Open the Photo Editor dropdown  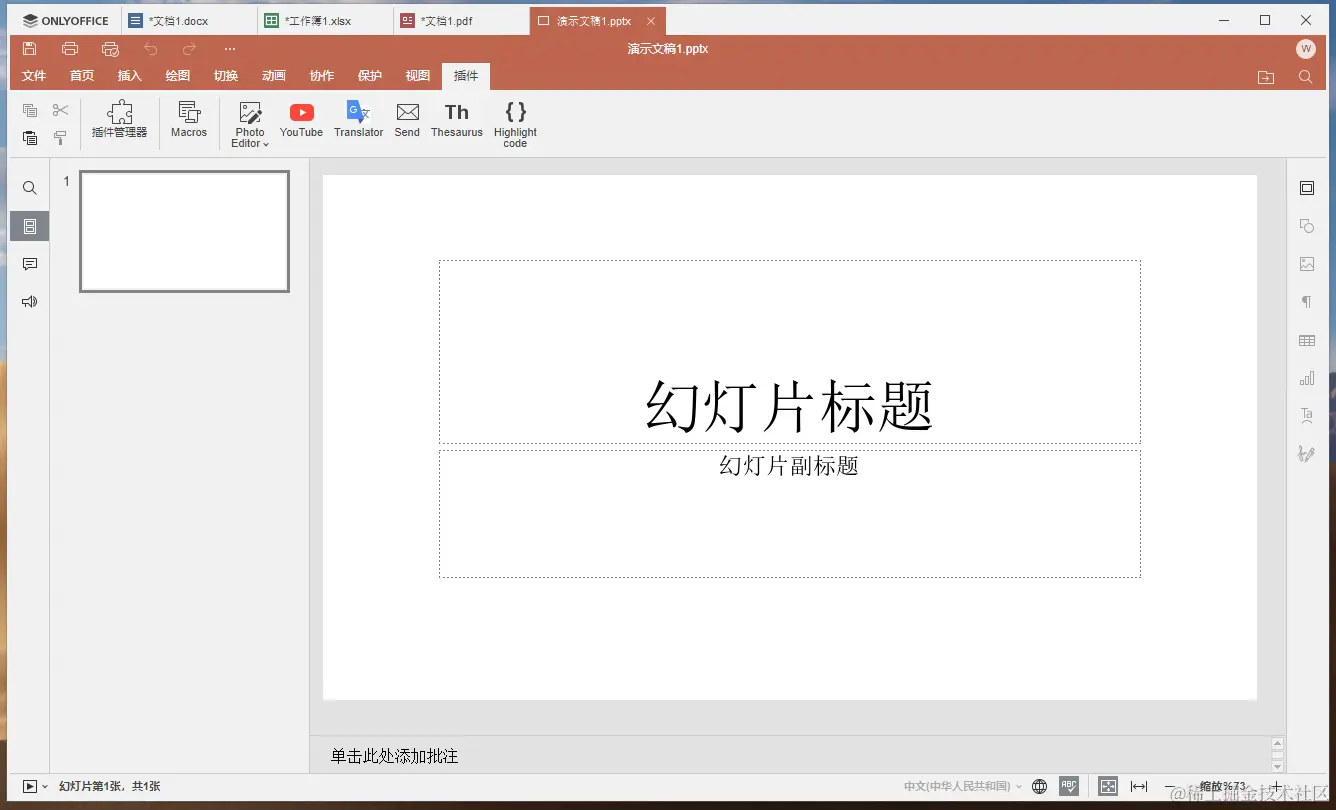tap(250, 125)
